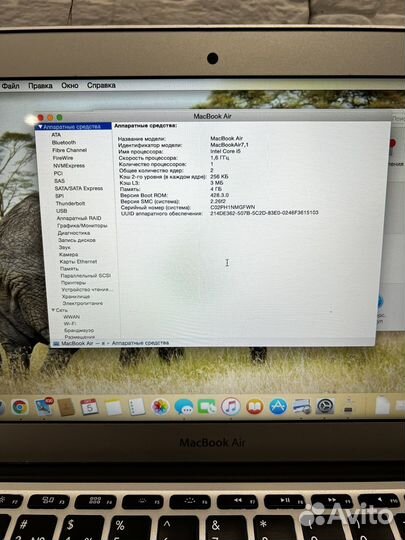Viewport: 405px width, 540px height.
Task: Click the MacBook Air window title
Action: (212, 116)
